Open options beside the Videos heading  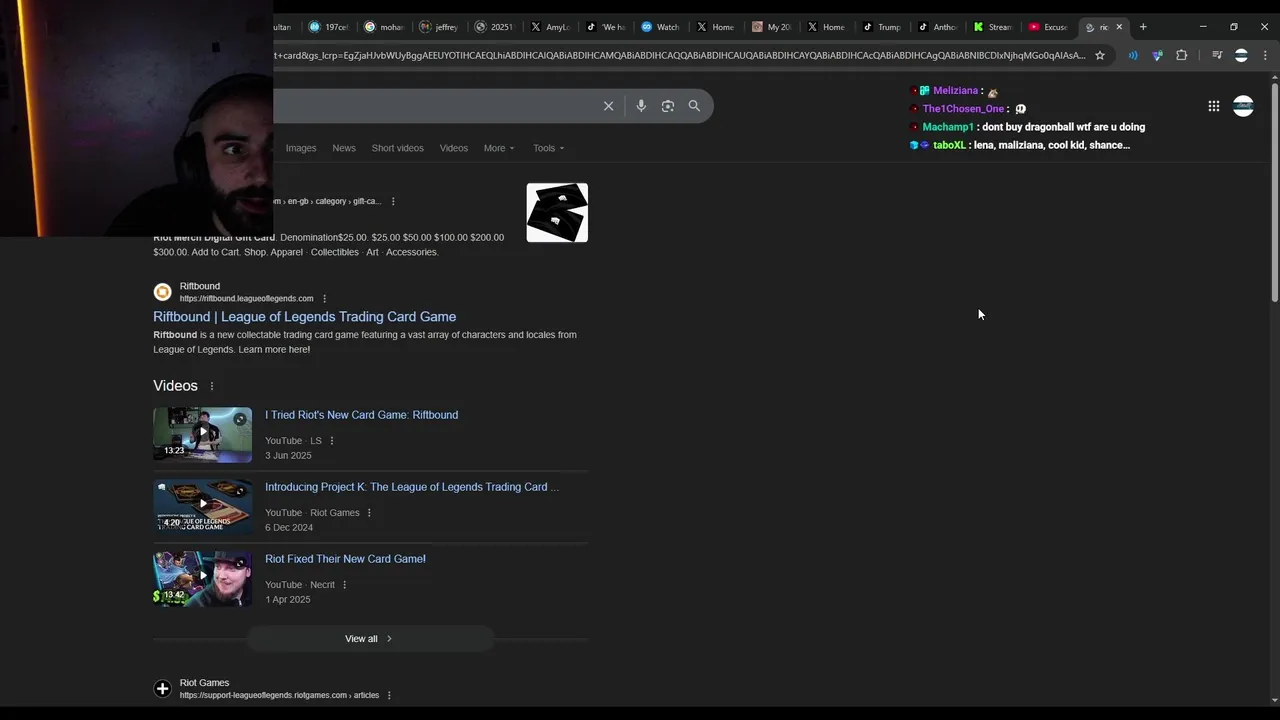tap(211, 386)
